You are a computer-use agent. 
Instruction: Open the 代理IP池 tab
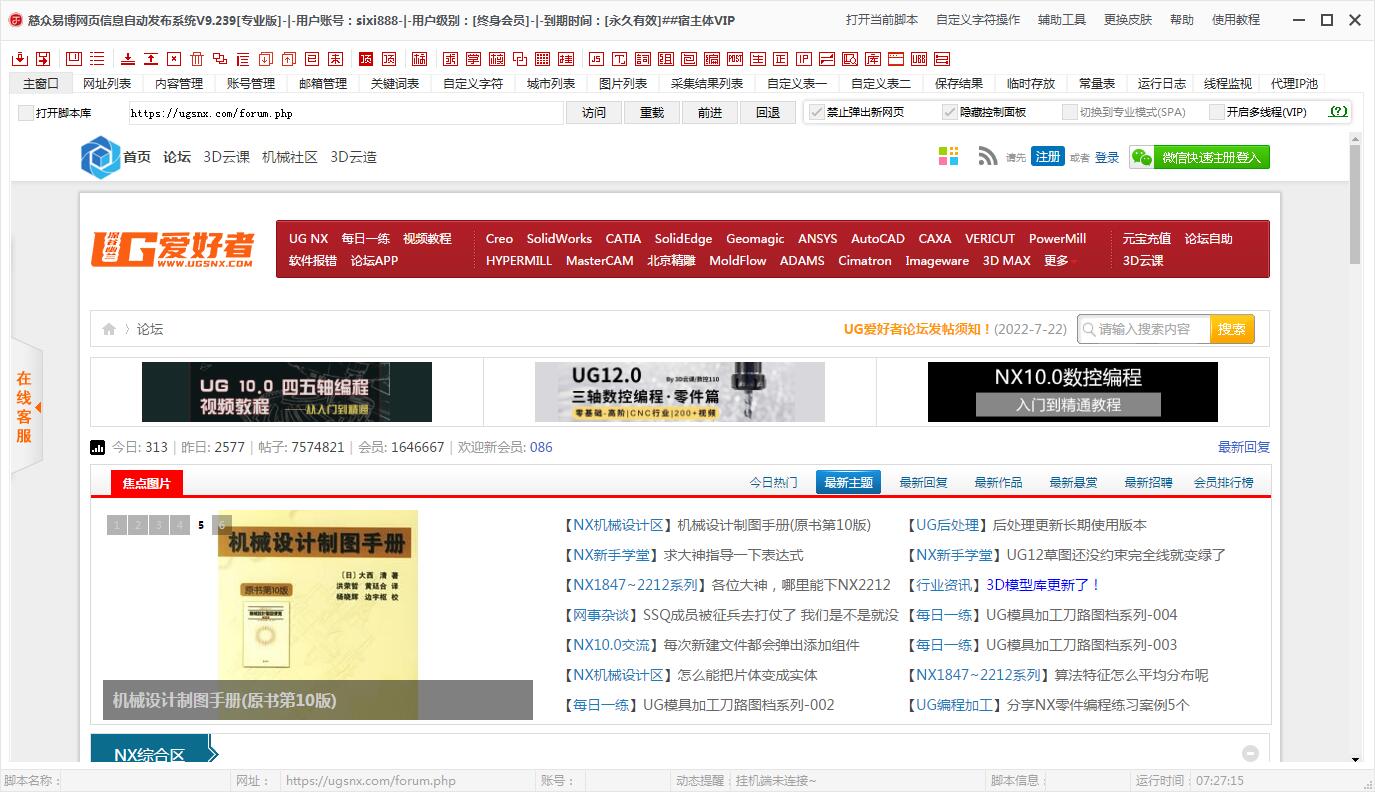1294,84
